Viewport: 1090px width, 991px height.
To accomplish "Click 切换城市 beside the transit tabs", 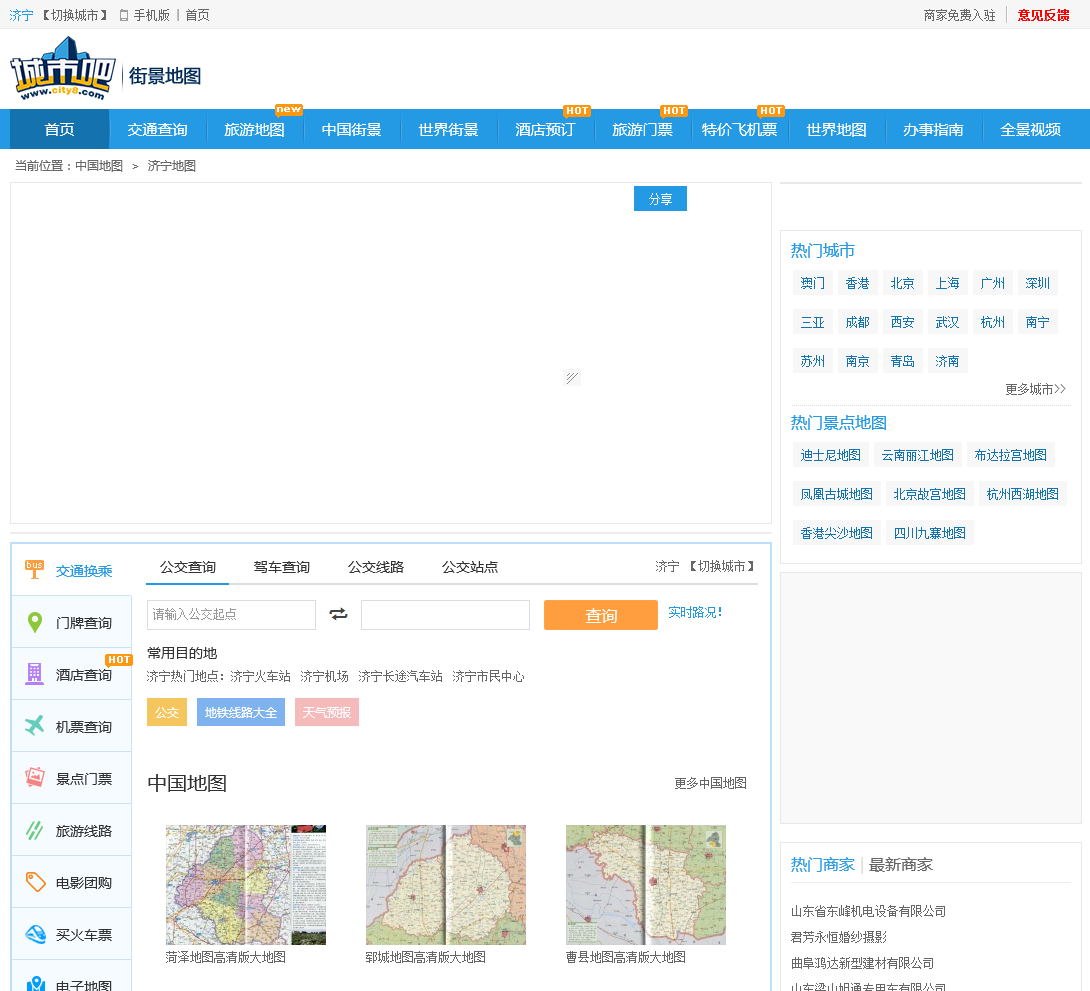I will [x=722, y=566].
